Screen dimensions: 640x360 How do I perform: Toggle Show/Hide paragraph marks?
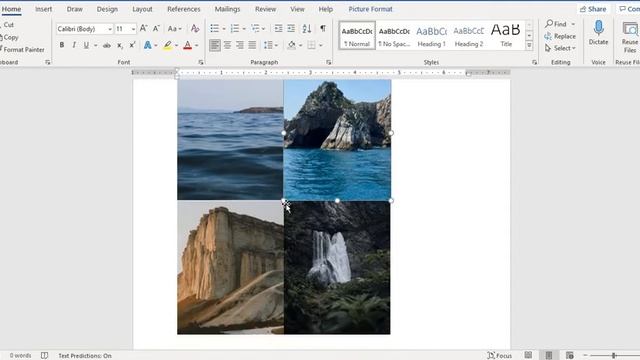[323, 29]
